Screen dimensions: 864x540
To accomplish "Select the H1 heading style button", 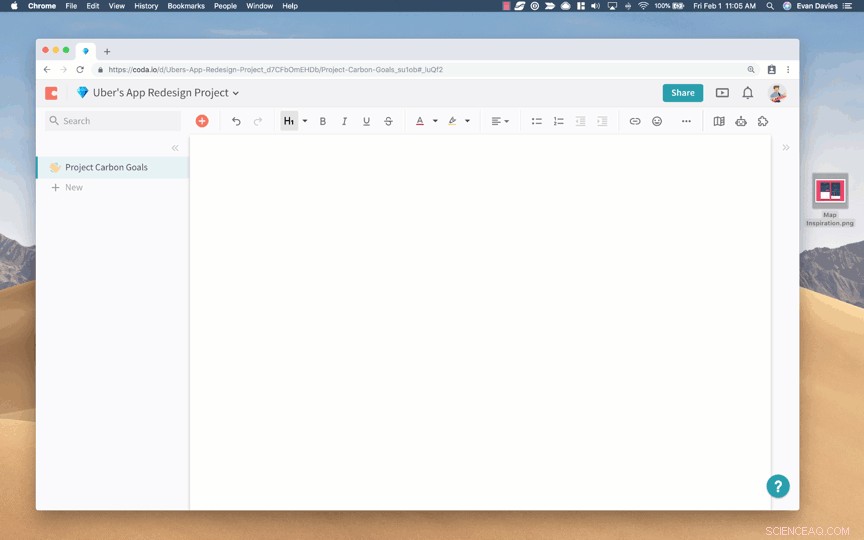I will pos(289,121).
